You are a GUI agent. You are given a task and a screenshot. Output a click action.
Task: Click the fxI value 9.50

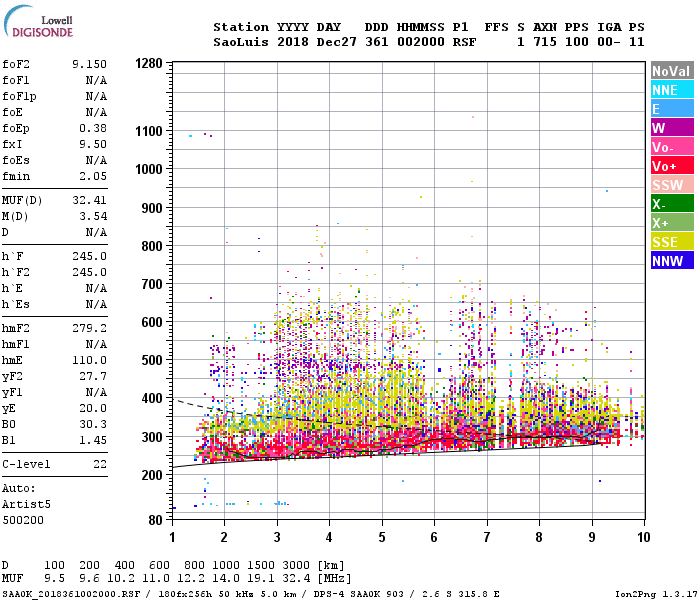click(93, 144)
